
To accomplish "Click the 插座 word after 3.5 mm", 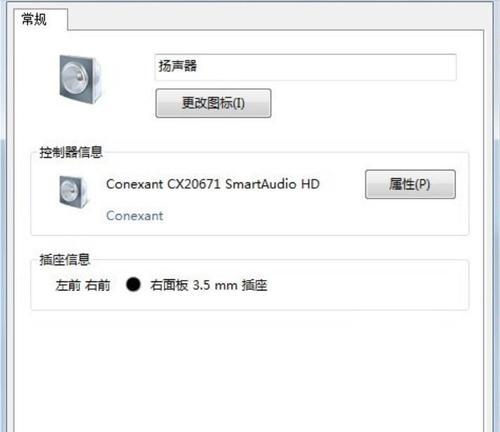I will click(x=254, y=285).
